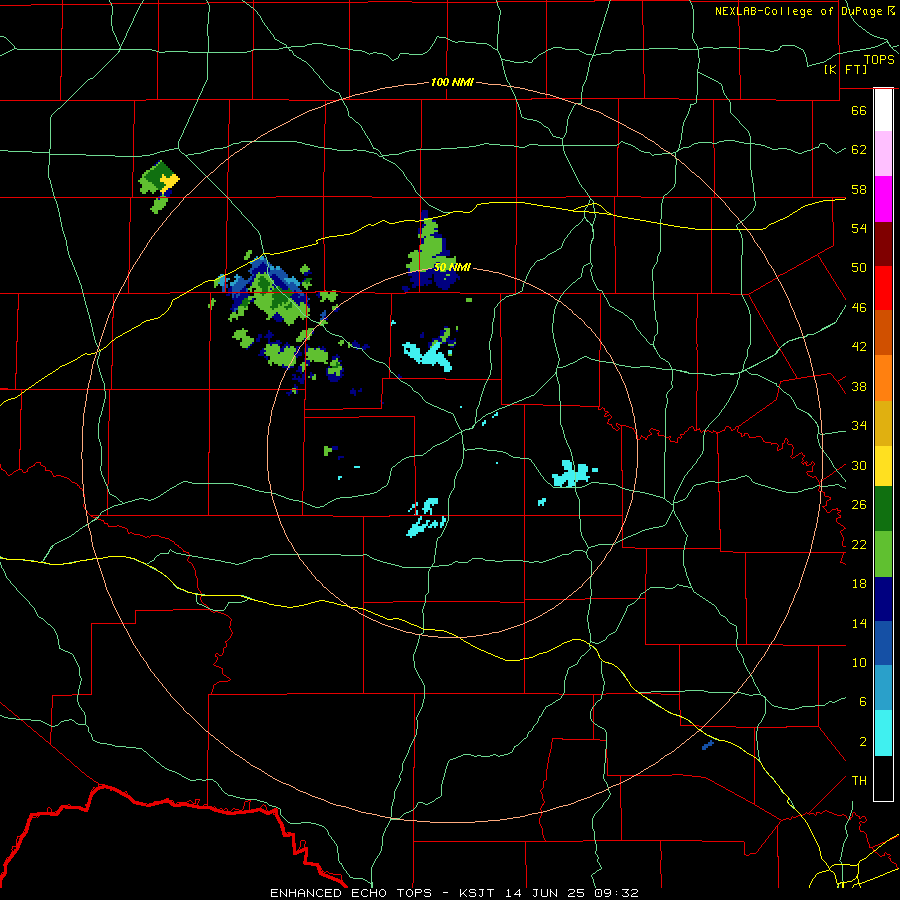Click the 'NEXLAB-College of DuPage' header text

coord(800,11)
